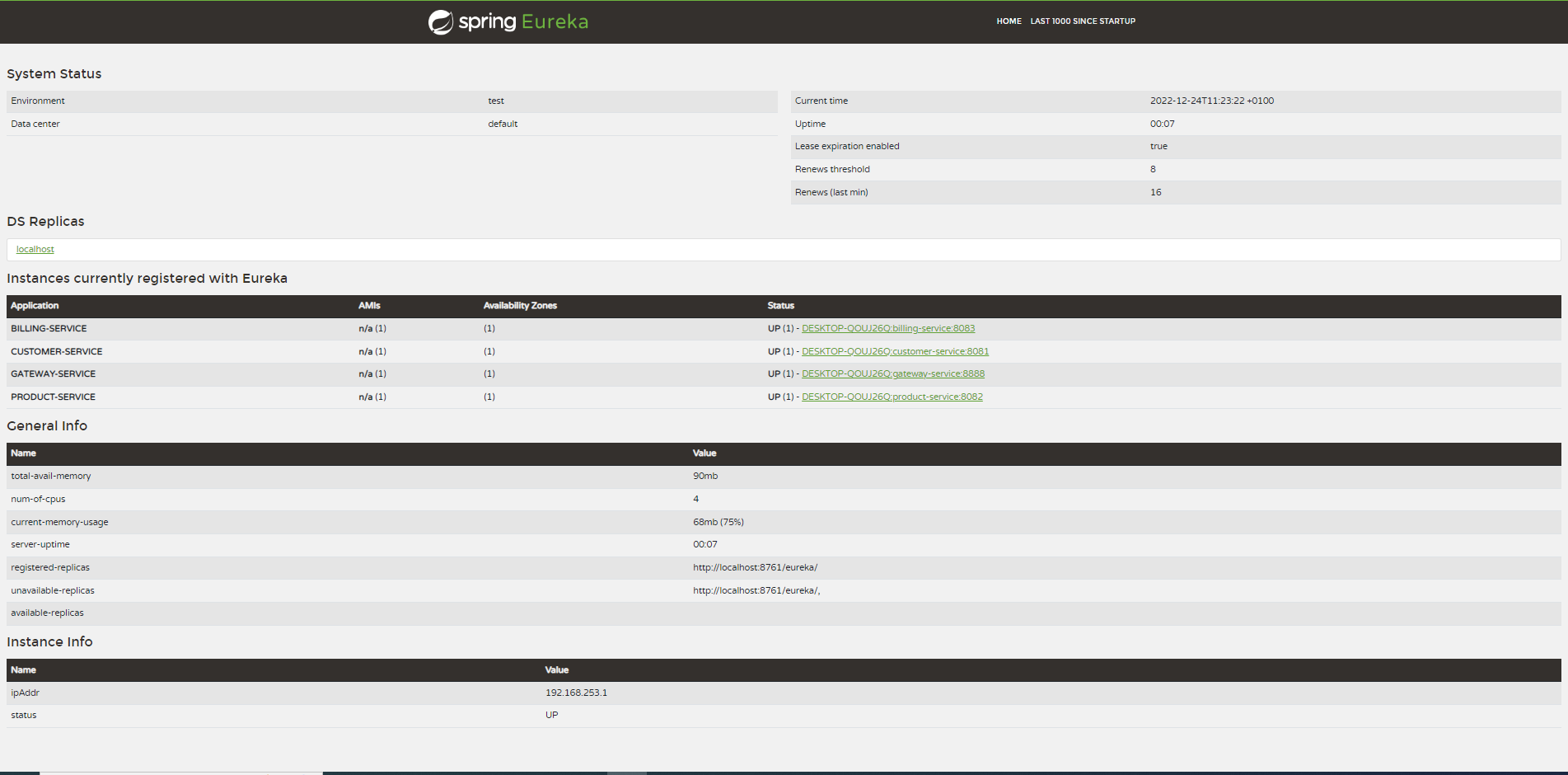Viewport: 1568px width, 775px height.
Task: Select the ipAddr value in Instance Info
Action: click(x=577, y=693)
